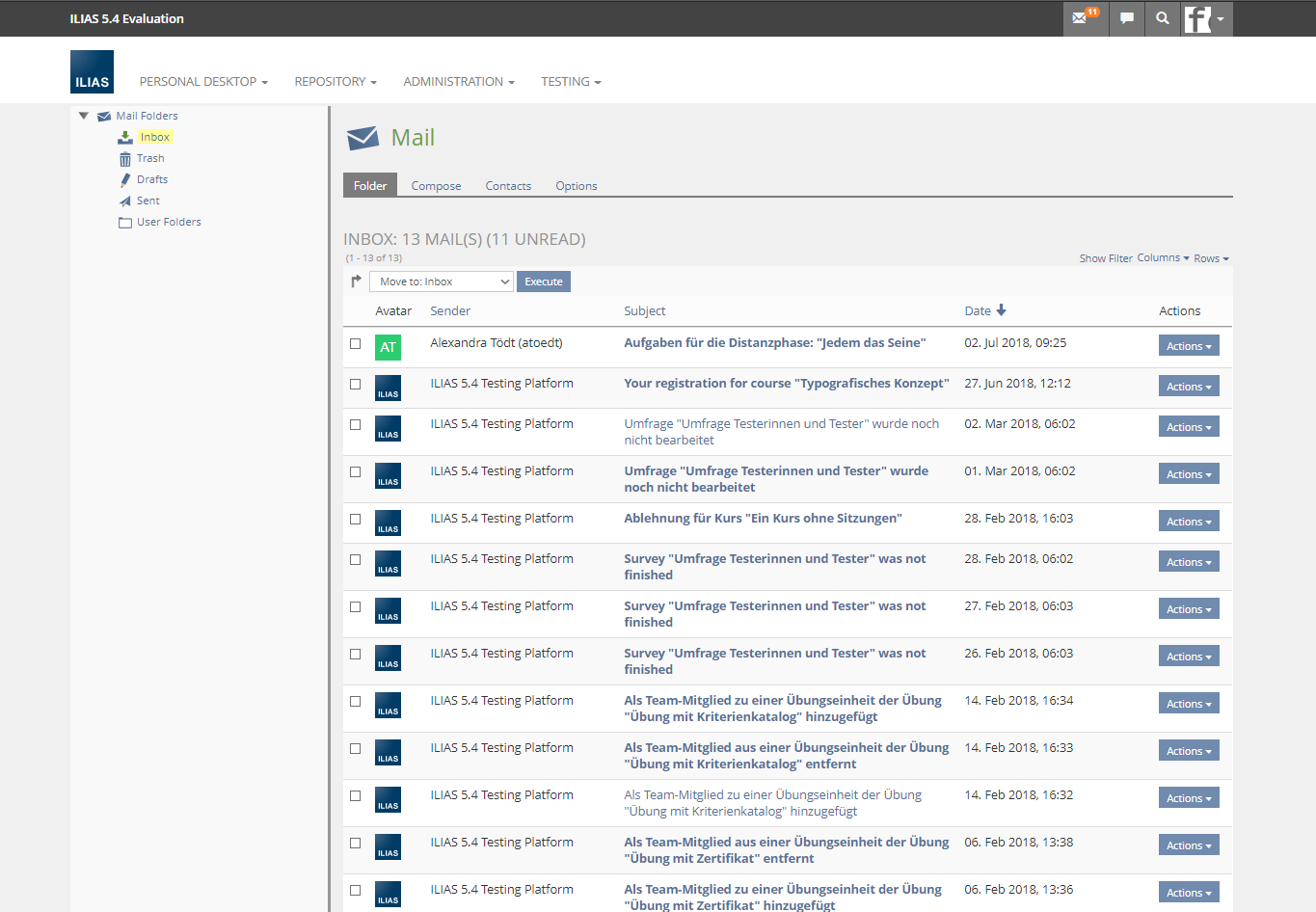1316x912 pixels.
Task: Open the Repository menu
Action: click(335, 82)
